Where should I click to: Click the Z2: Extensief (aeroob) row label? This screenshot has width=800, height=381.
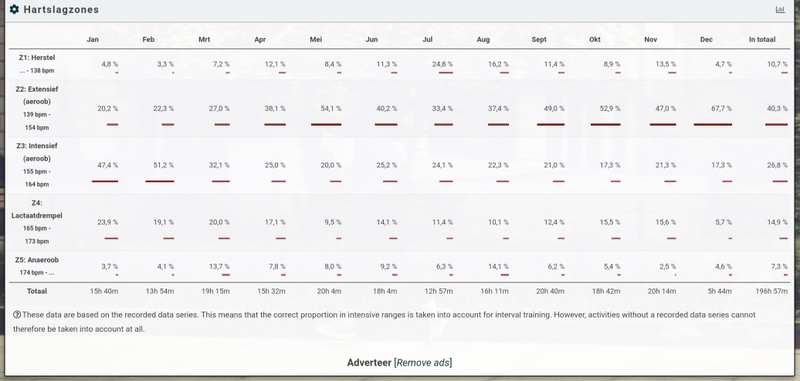[x=37, y=95]
